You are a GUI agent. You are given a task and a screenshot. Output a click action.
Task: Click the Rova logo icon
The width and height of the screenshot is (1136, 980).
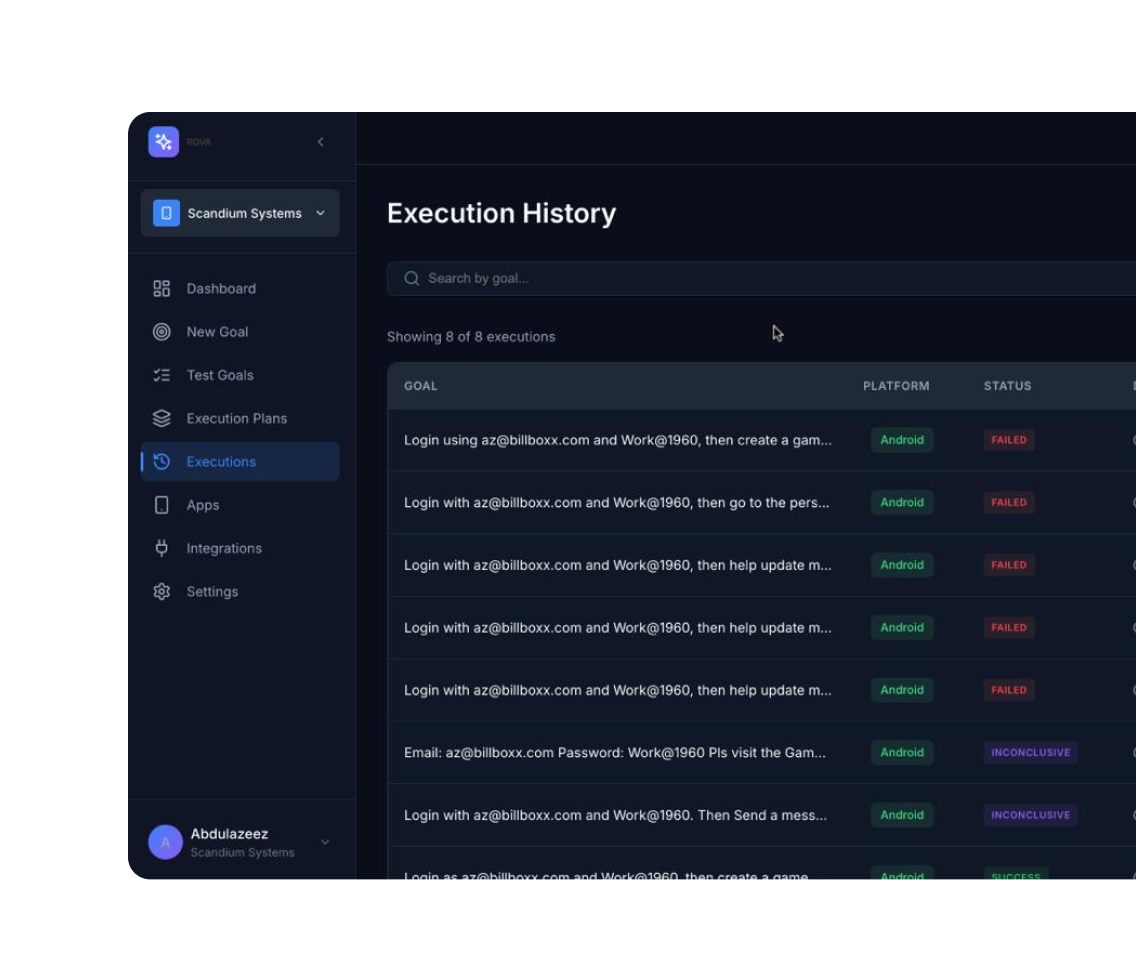pos(164,142)
